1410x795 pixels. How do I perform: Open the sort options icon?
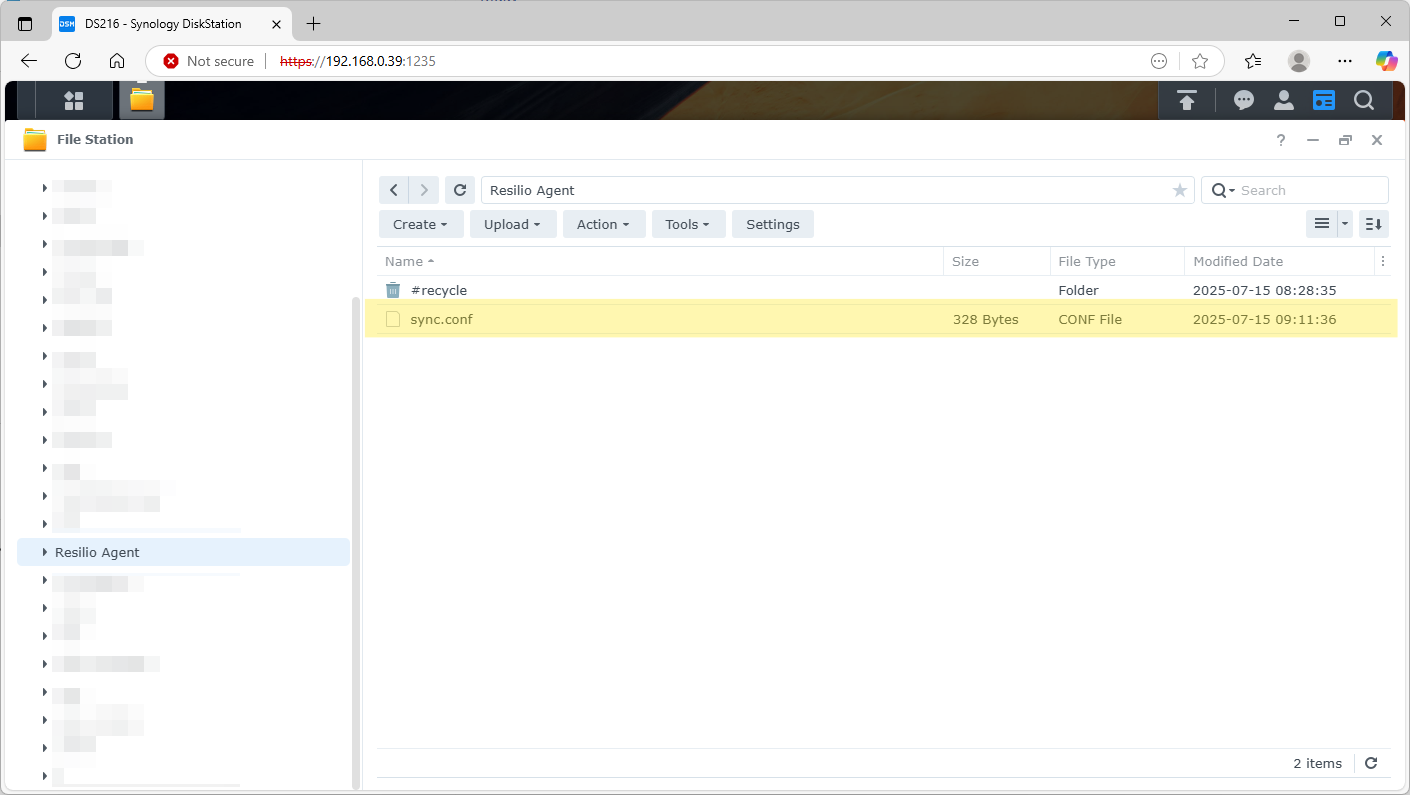[x=1372, y=224]
